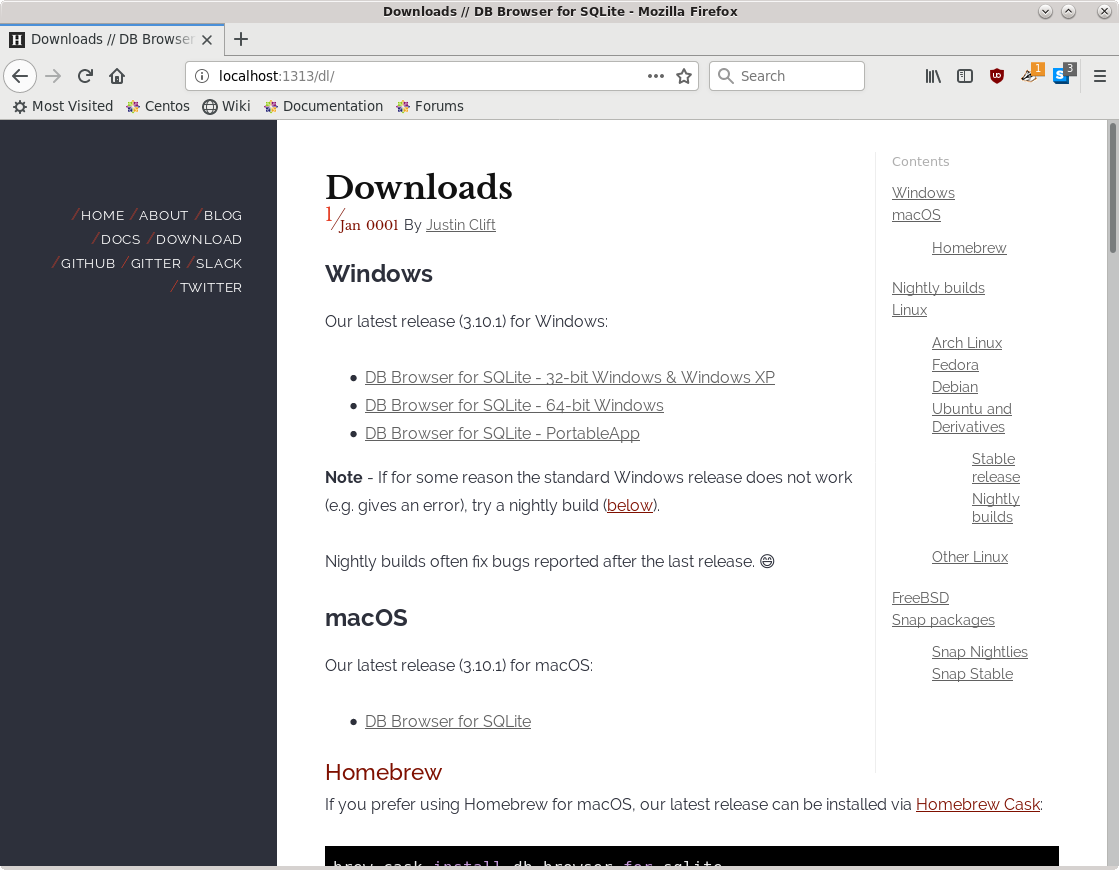Toggle the browser sidebar view
1119x870 pixels.
(964, 76)
